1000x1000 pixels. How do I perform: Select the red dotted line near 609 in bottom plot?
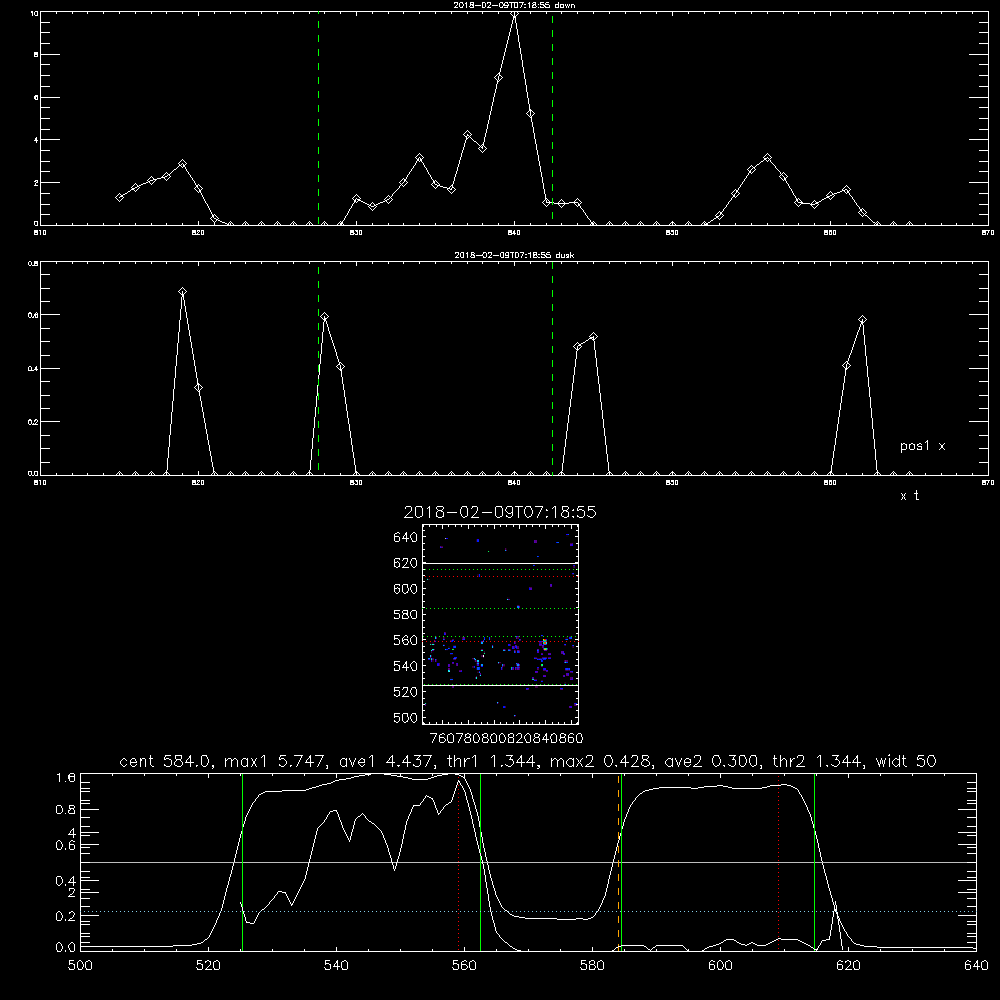779,862
